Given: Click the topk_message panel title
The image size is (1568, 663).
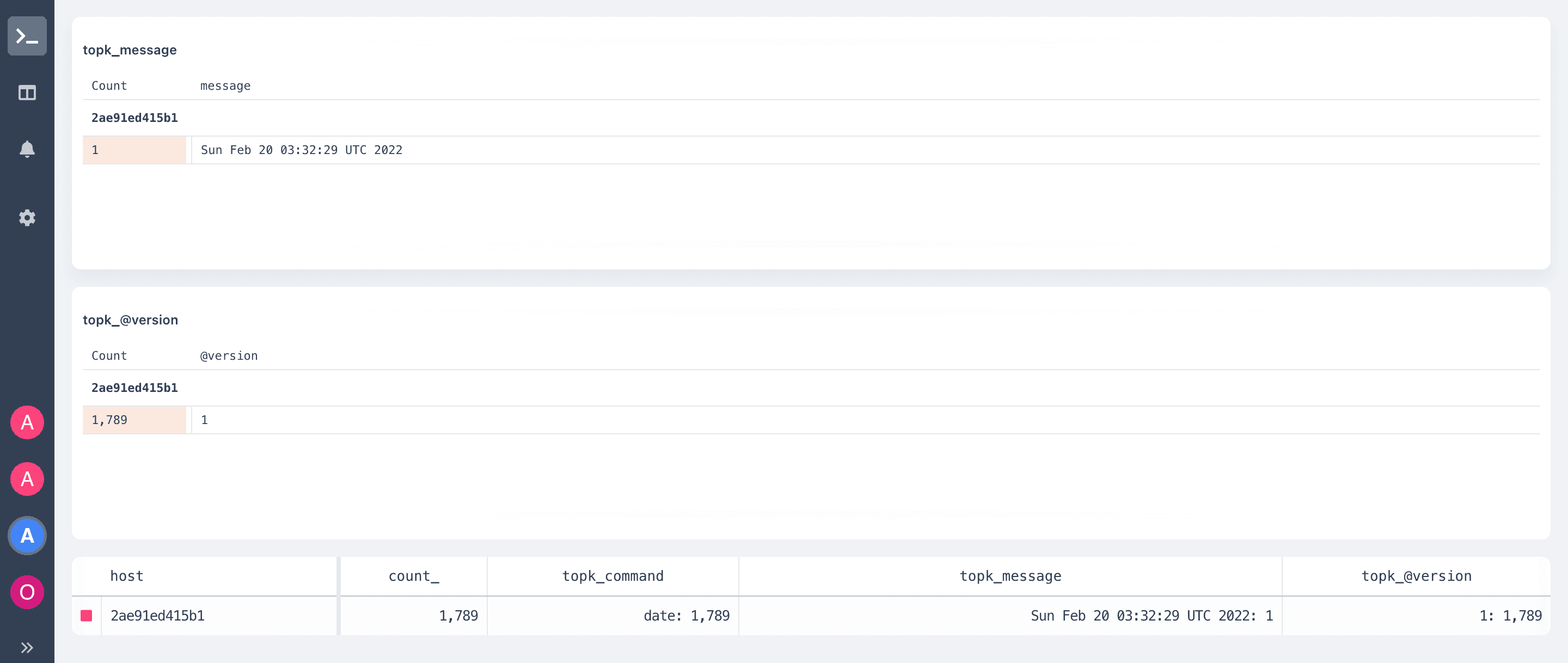Looking at the screenshot, I should 130,50.
